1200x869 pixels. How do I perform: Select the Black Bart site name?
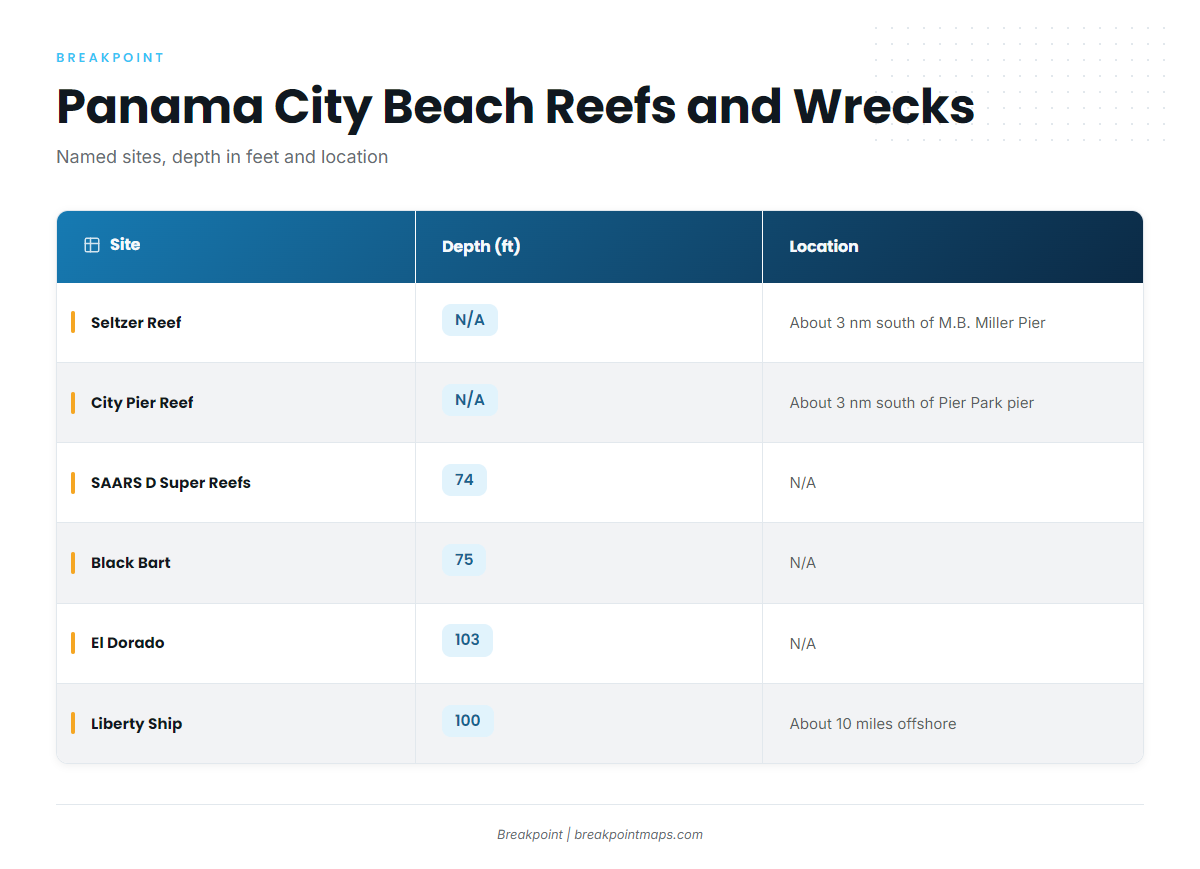pos(131,563)
